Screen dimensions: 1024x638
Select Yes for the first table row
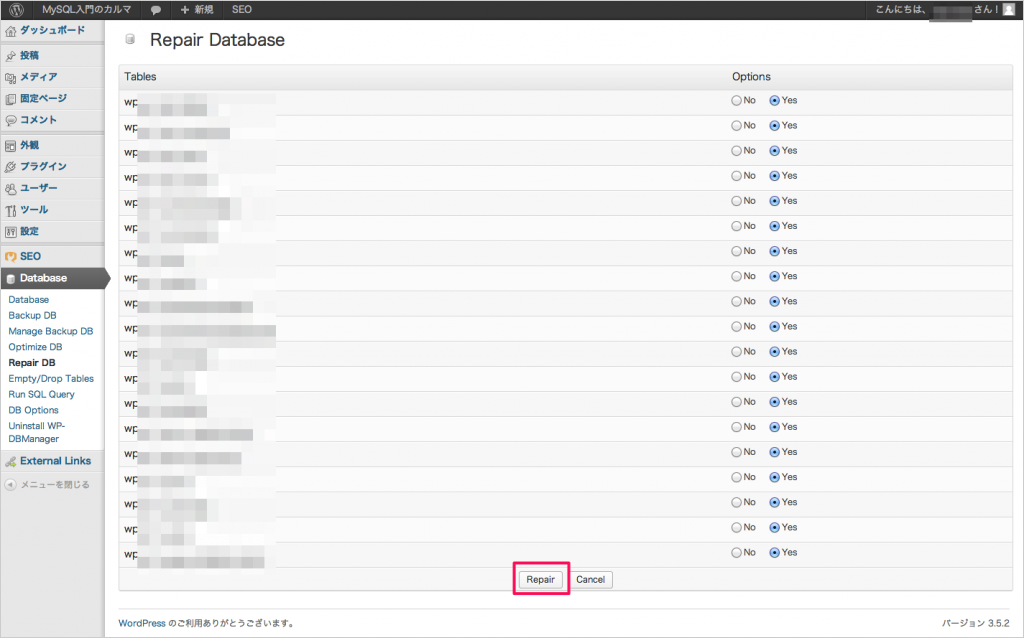point(775,101)
